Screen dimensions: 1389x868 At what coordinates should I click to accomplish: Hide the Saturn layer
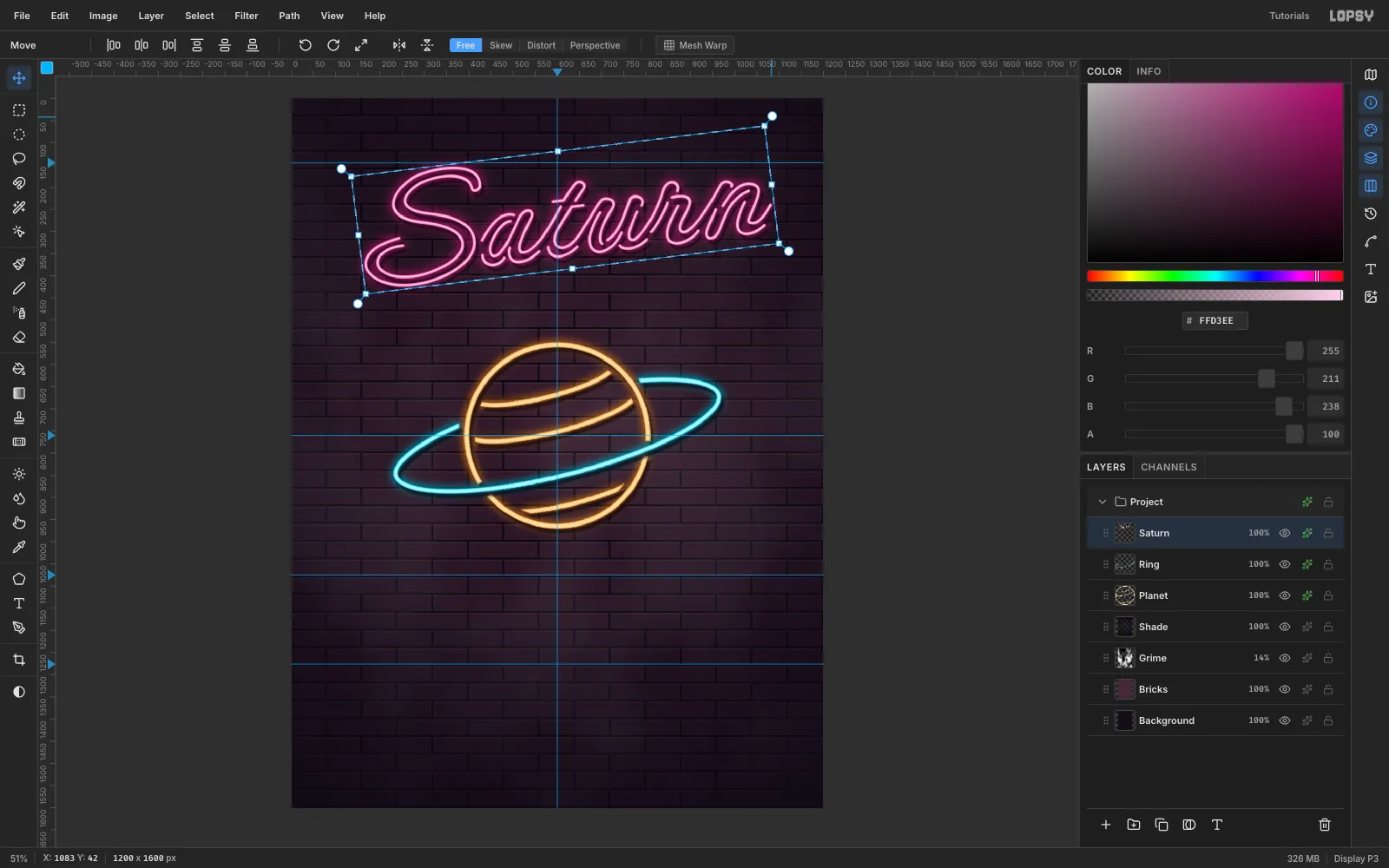1285,533
